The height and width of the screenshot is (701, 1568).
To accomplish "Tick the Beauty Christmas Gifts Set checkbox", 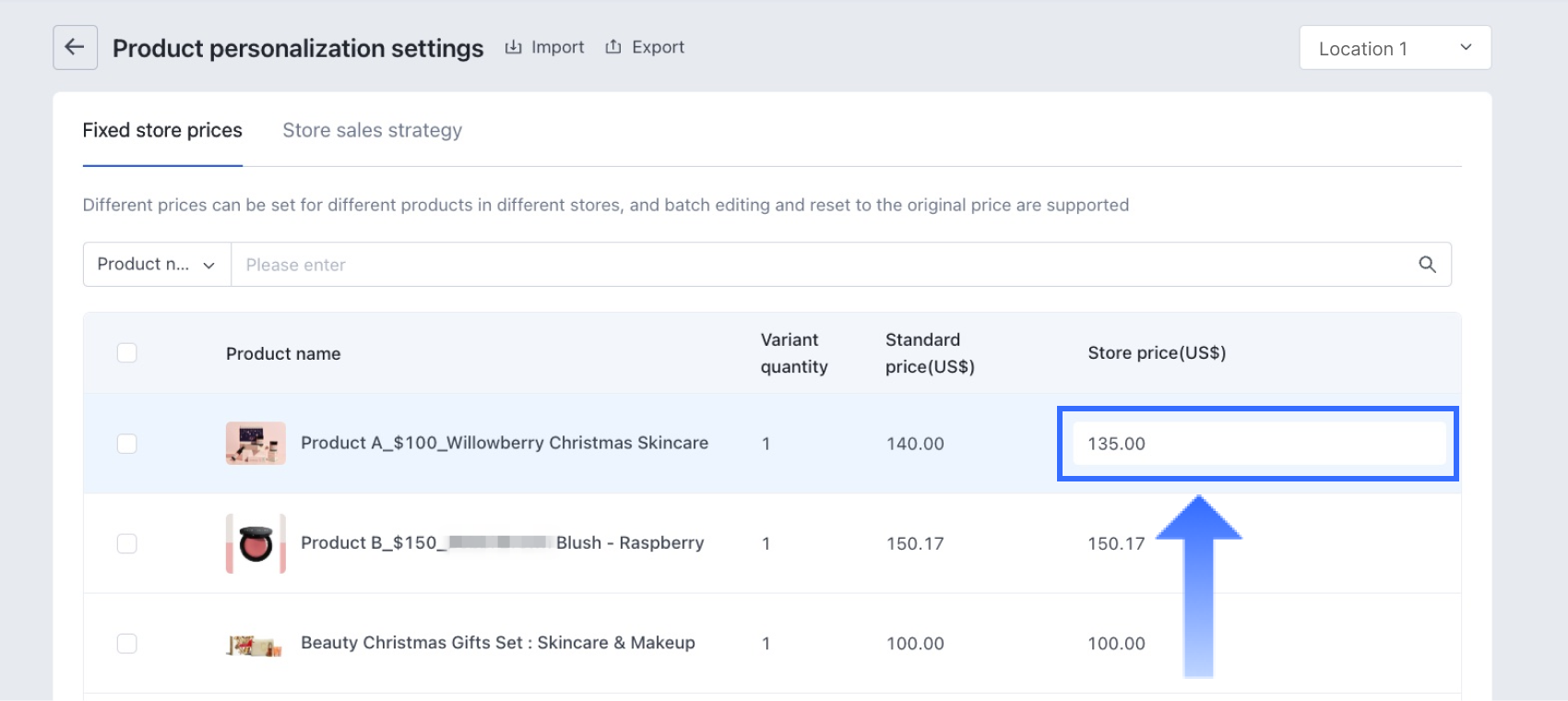I will 127,644.
